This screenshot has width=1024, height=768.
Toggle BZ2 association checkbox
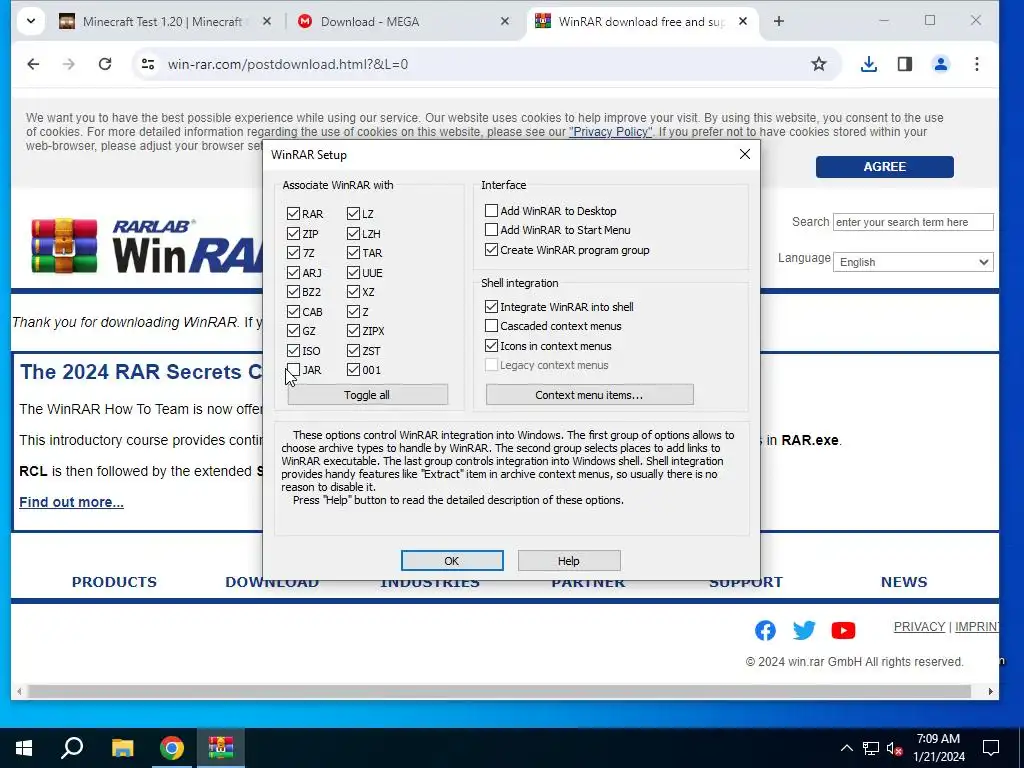tap(293, 292)
